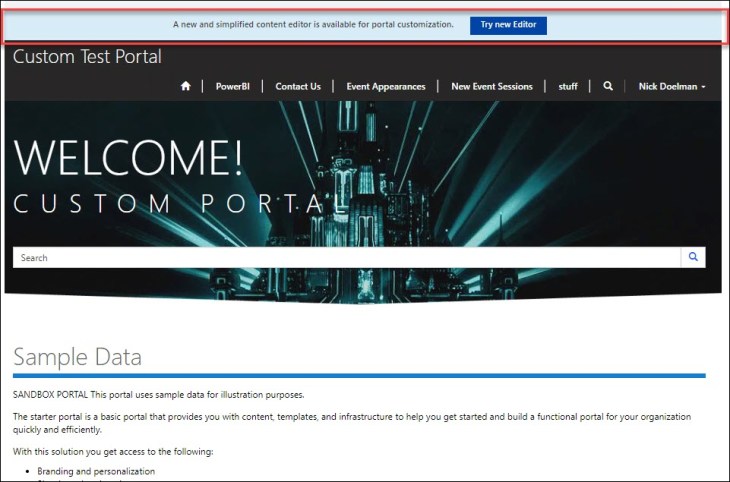Expand the Nick Doelman user menu
This screenshot has width=730, height=482.
(672, 87)
